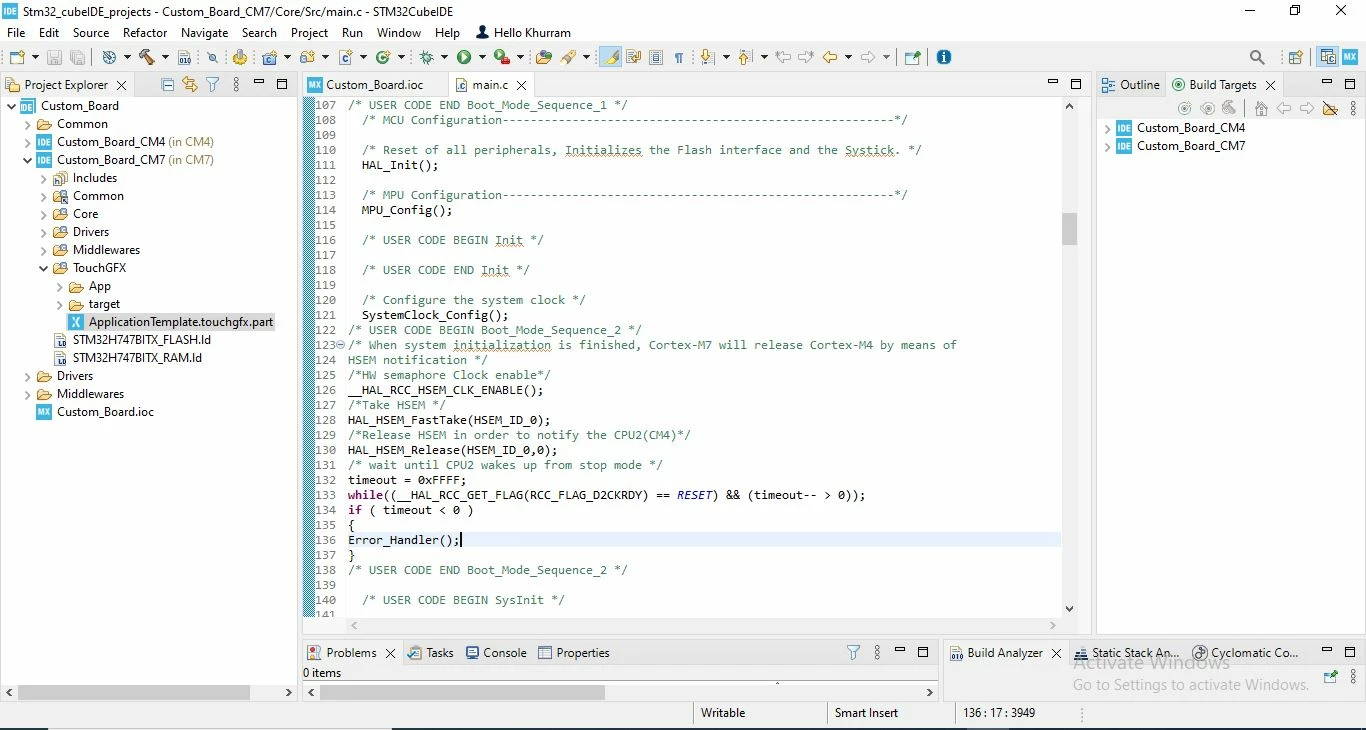
Task: Click the fold toggle at line 123
Action: (x=340, y=345)
